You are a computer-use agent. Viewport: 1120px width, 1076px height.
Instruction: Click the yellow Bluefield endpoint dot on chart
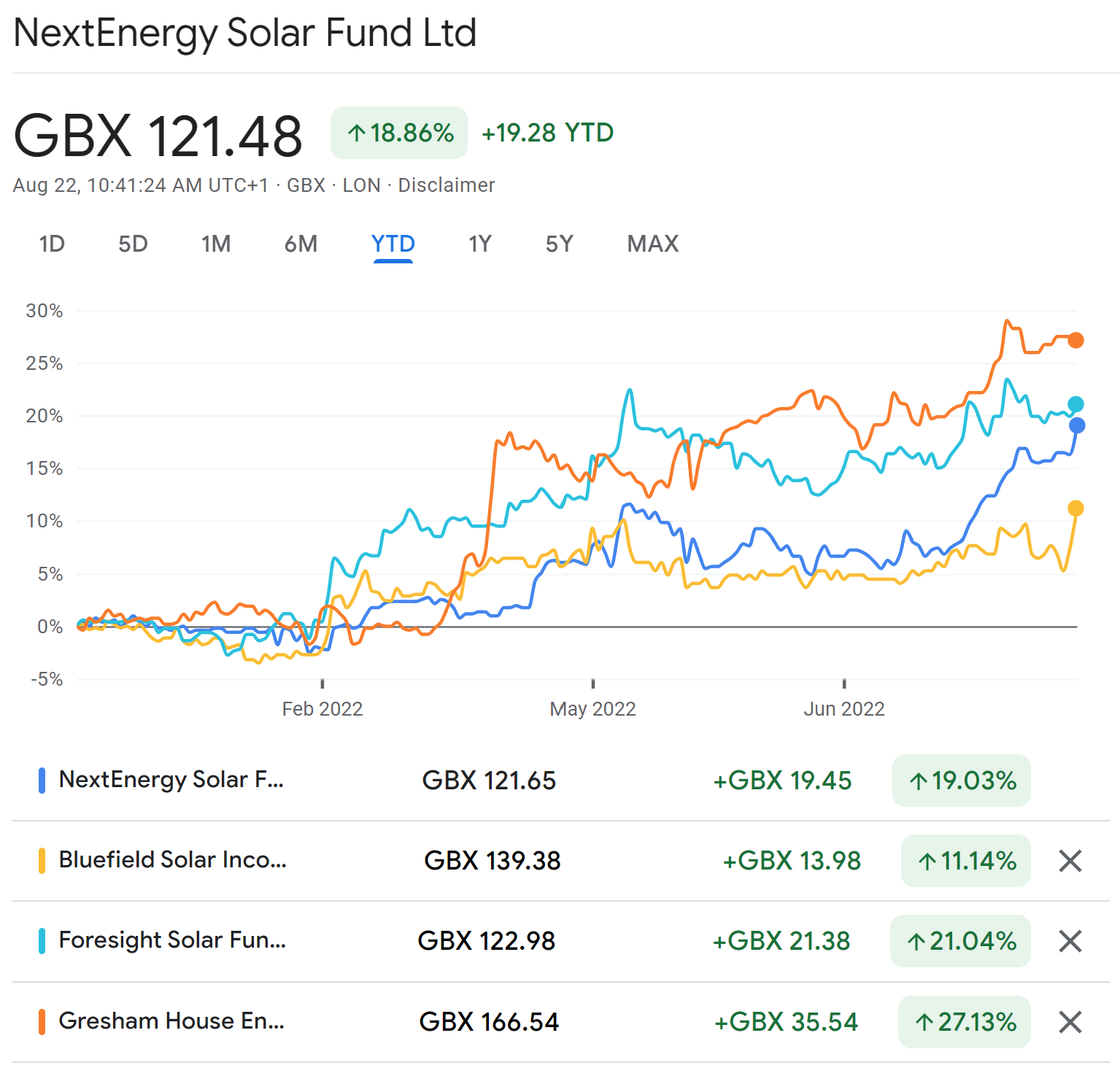1075,508
